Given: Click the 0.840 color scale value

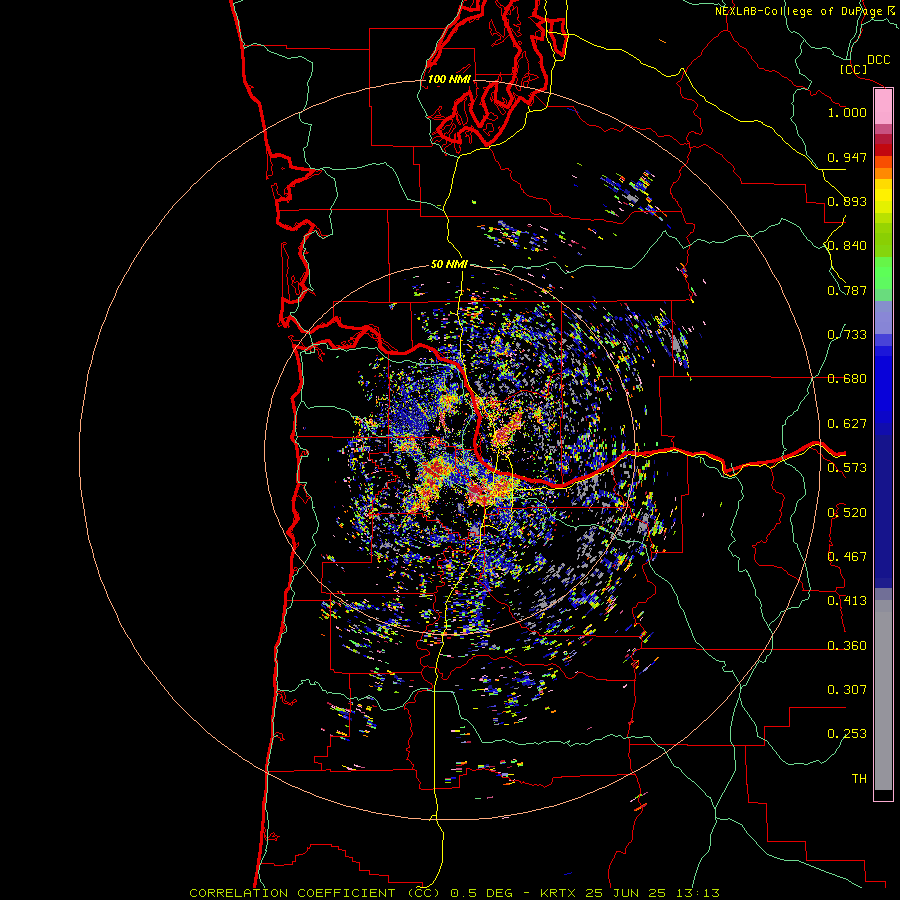Looking at the screenshot, I should click(847, 246).
